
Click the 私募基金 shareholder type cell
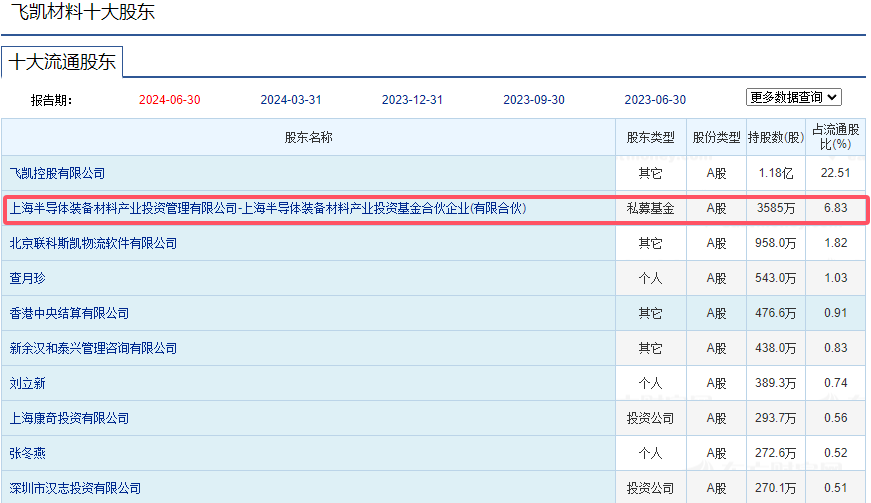[650, 208]
